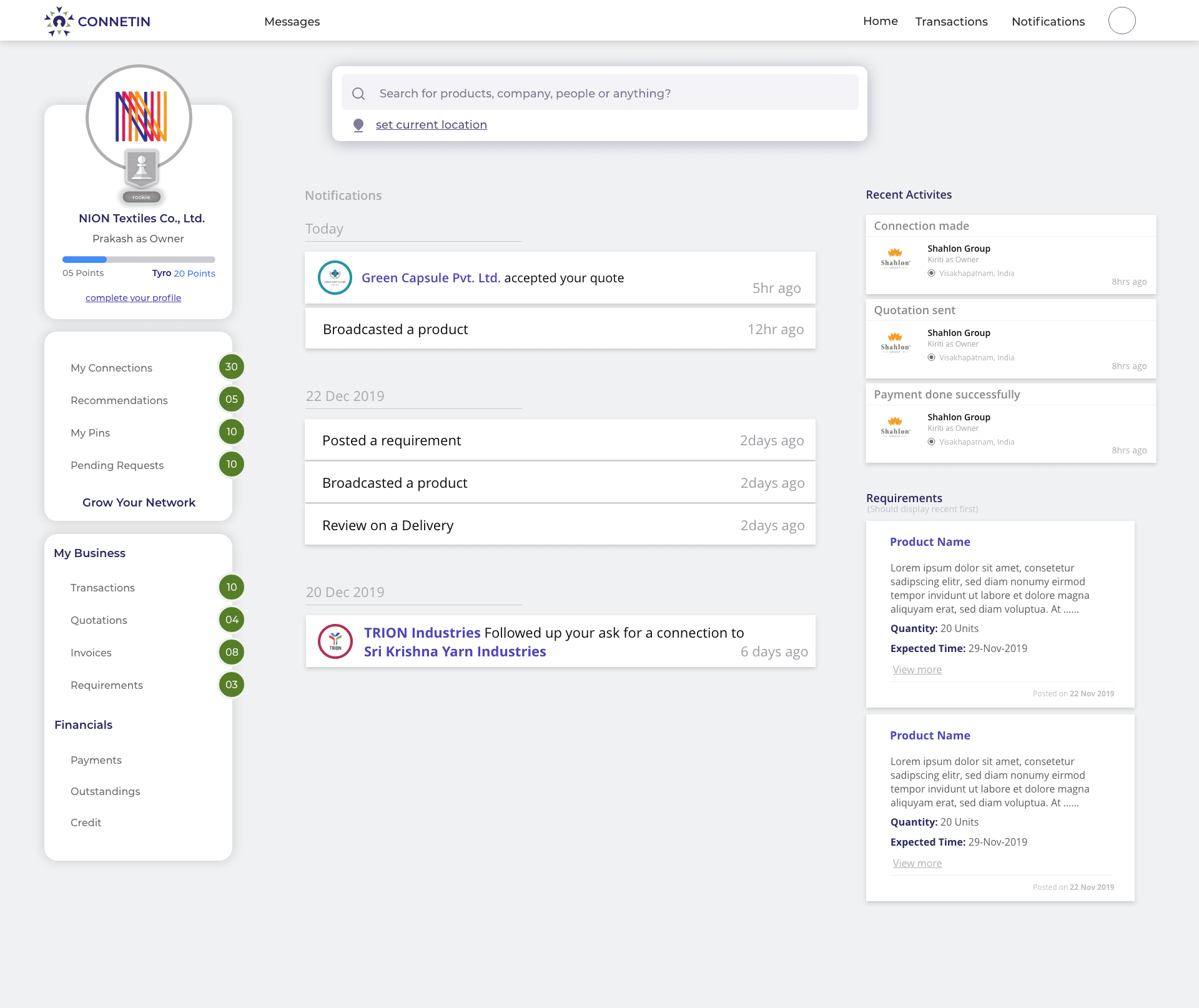Click NION Textiles profile picture

point(139,116)
